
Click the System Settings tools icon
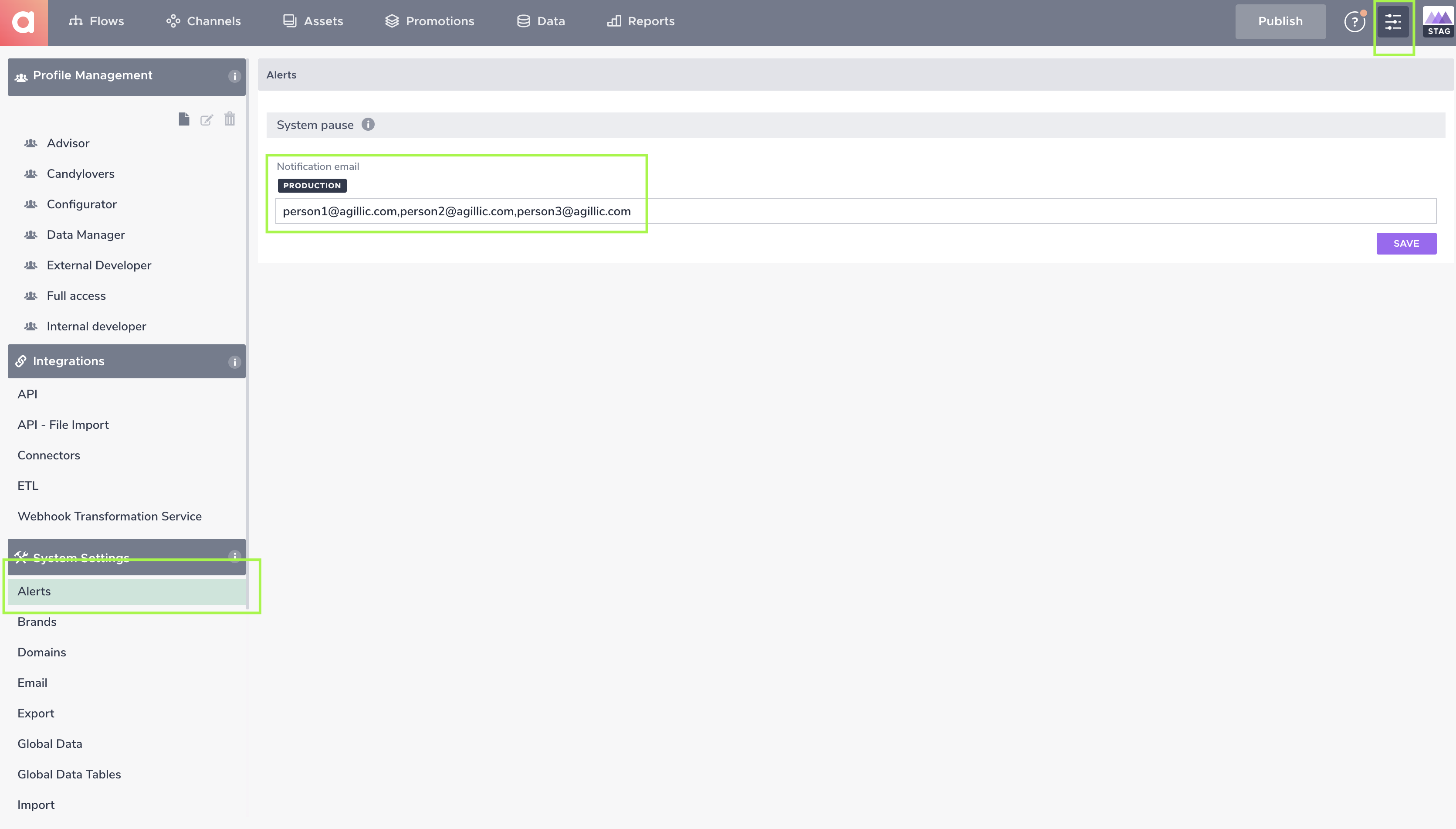click(x=21, y=557)
